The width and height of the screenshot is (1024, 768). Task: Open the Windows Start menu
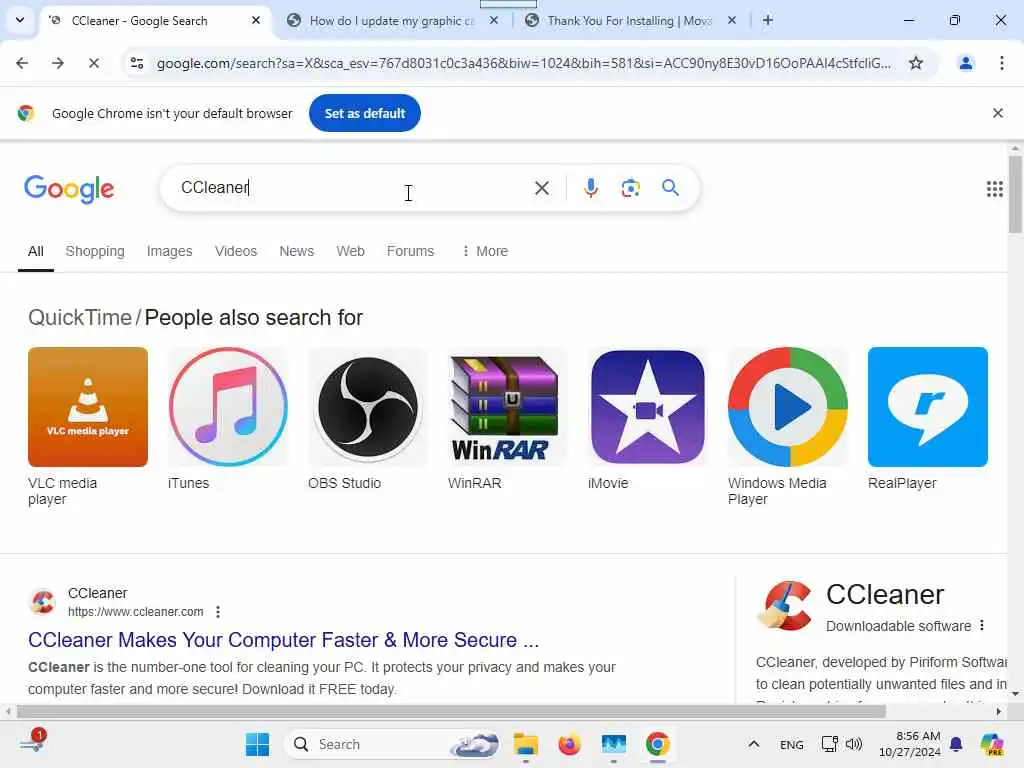click(x=257, y=744)
